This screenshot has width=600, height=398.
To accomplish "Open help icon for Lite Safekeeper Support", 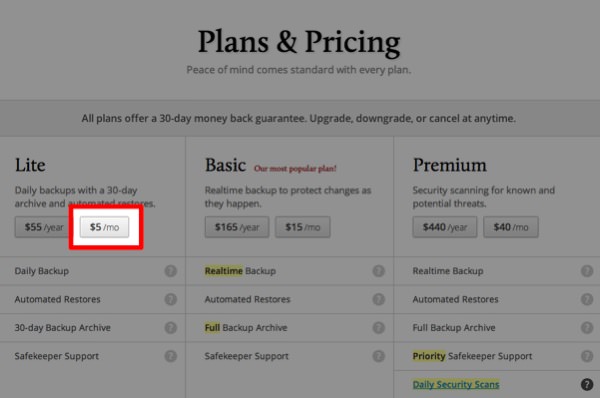I will [x=171, y=356].
